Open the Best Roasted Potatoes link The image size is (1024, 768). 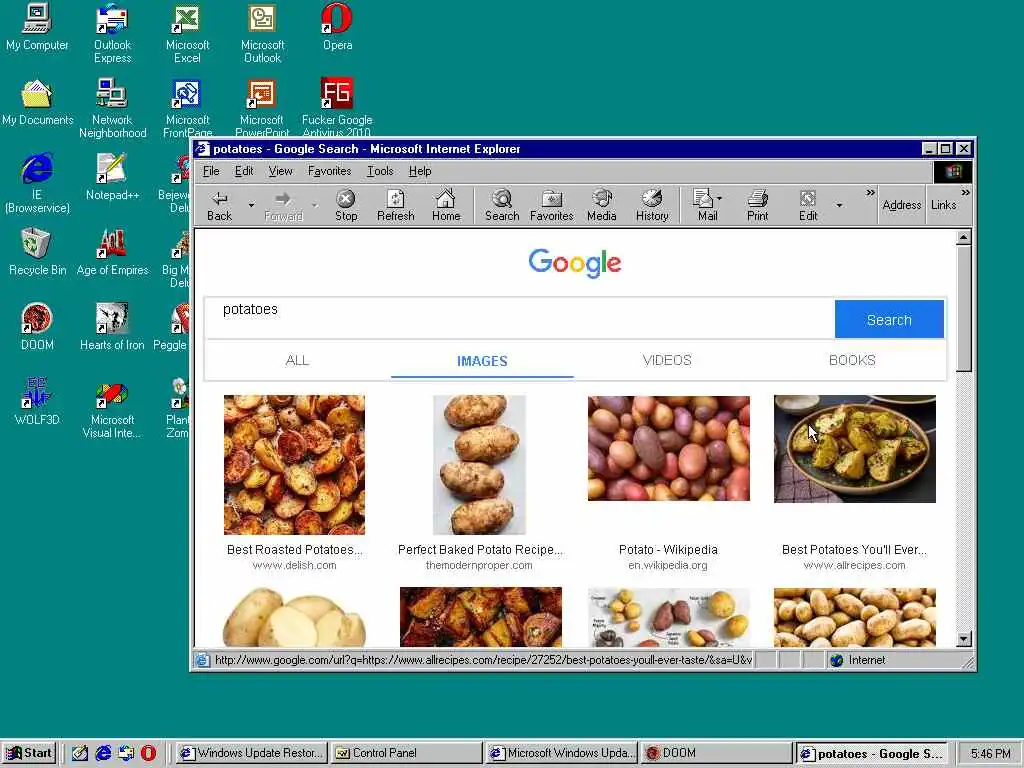(295, 550)
